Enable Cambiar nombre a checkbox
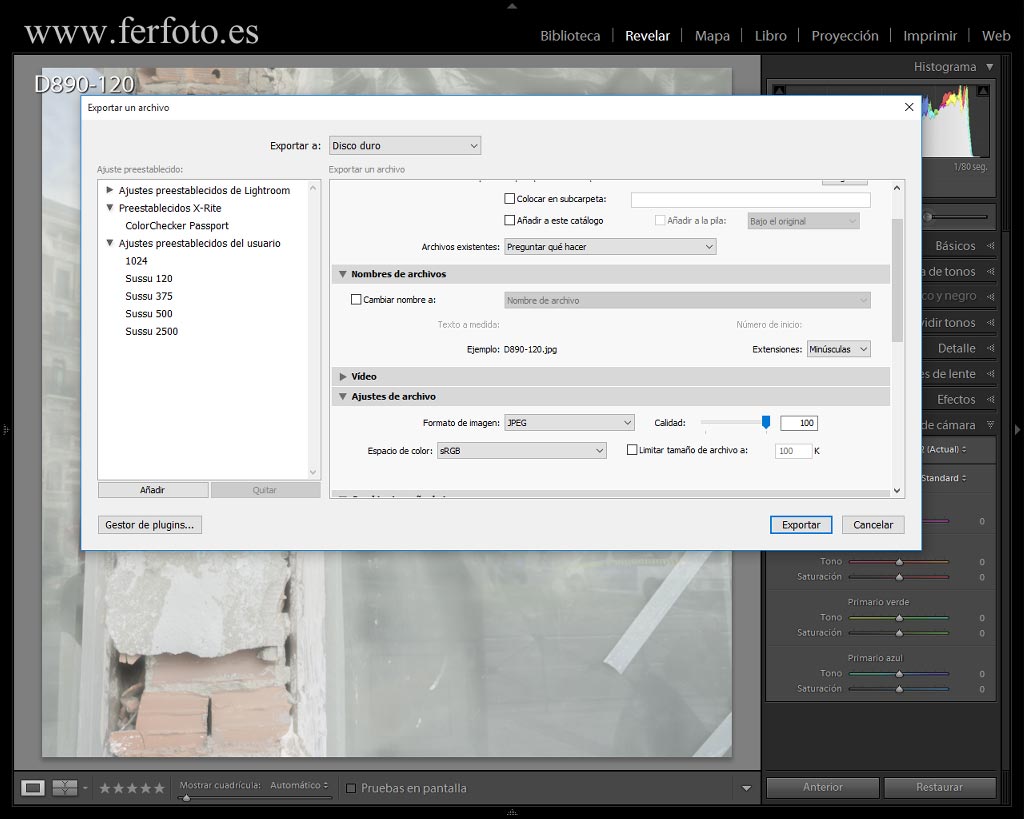Image resolution: width=1024 pixels, height=819 pixels. tap(356, 300)
